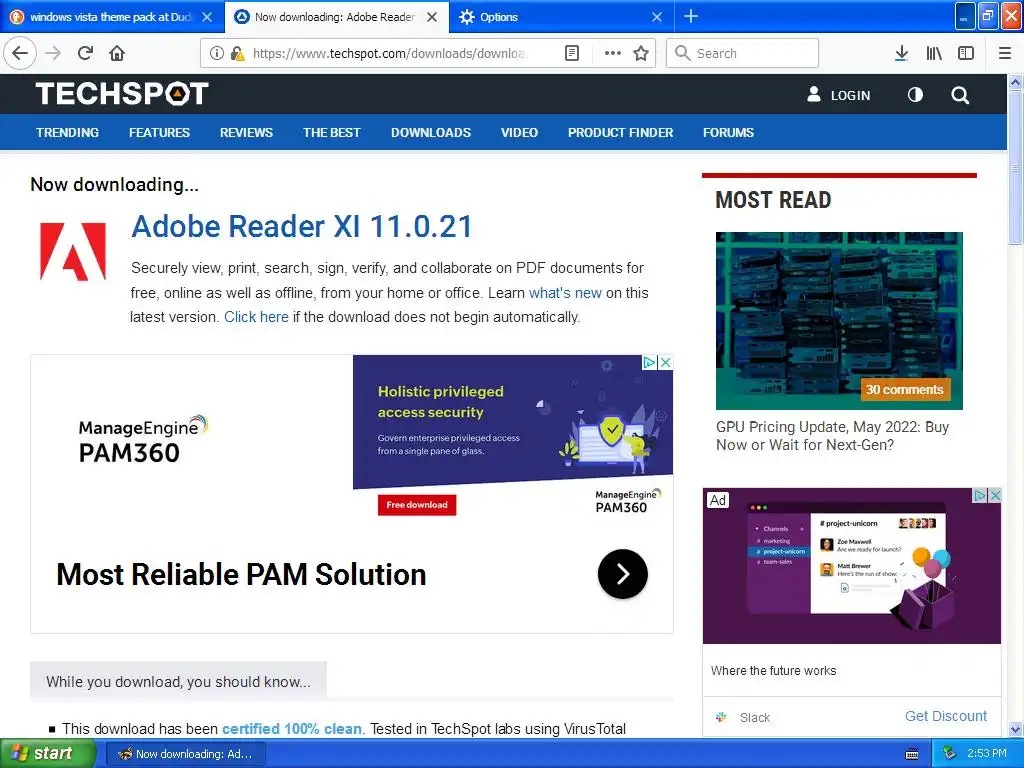
Task: Open the Adobe Reader XI 11.0.21 title link
Action: pos(302,227)
